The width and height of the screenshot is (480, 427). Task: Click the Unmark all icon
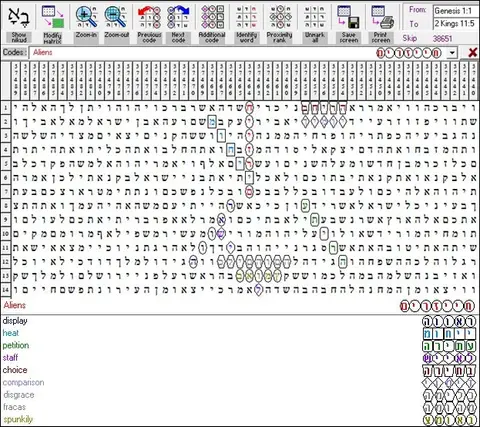pyautogui.click(x=315, y=17)
